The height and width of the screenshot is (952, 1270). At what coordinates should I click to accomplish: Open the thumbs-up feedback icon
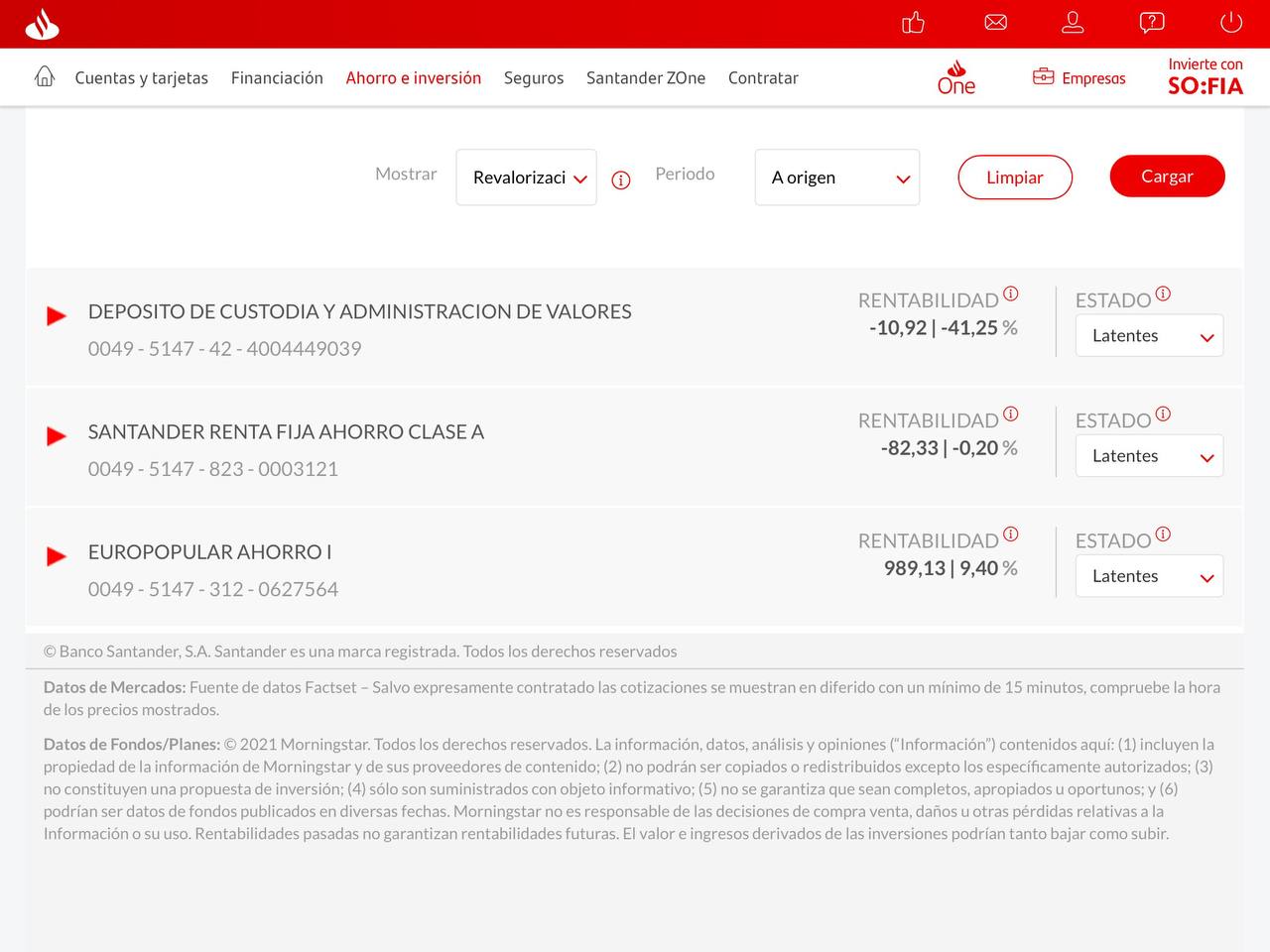pos(913,23)
